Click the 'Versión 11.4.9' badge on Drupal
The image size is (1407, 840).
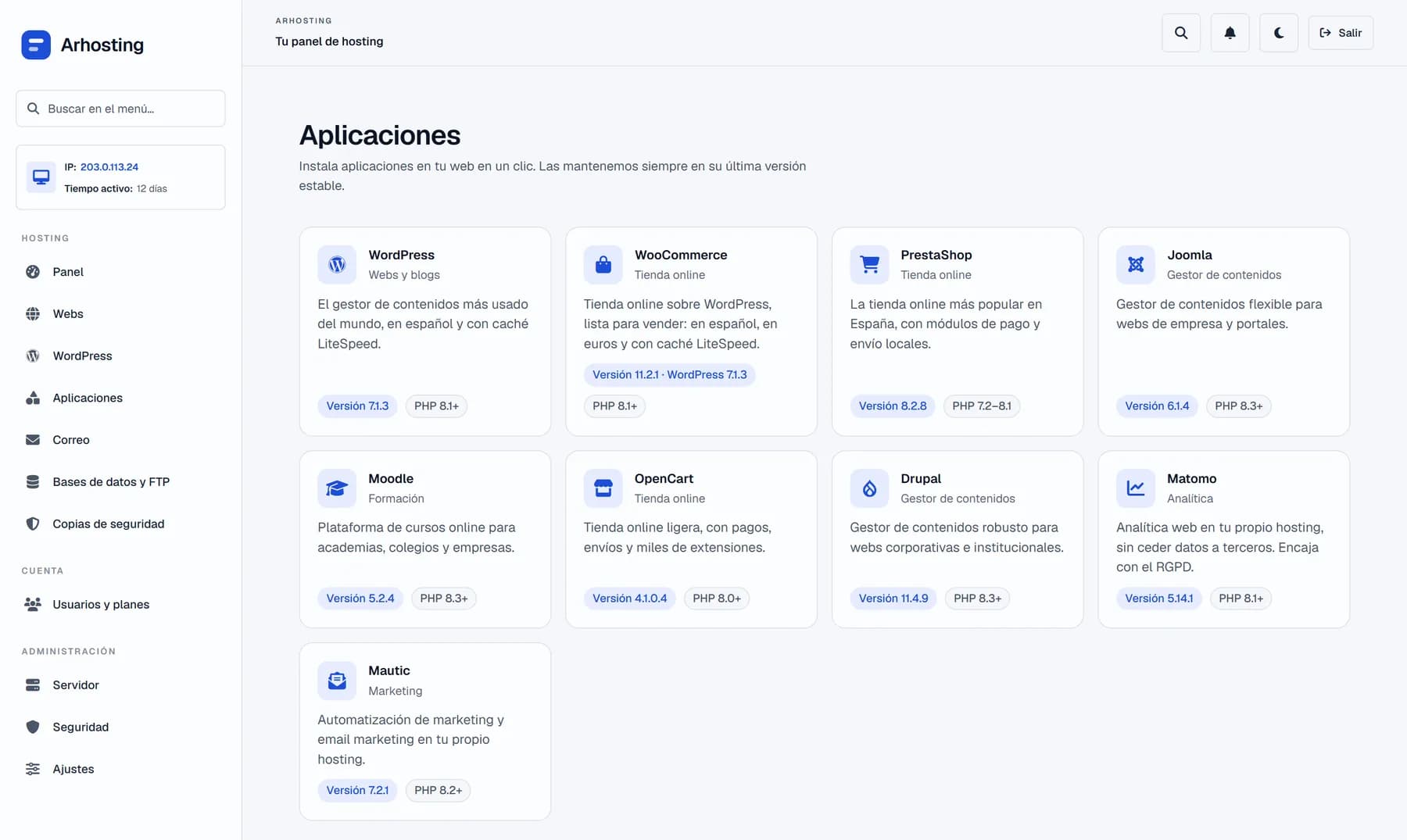(x=893, y=599)
